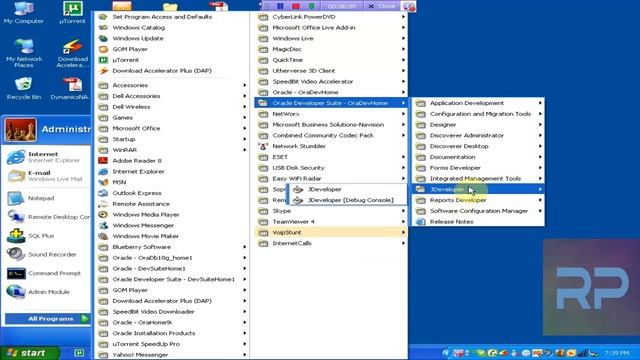Screen dimensions: 640x360
Task: Launch JDeveloper [Debug Console]
Action: tap(347, 200)
